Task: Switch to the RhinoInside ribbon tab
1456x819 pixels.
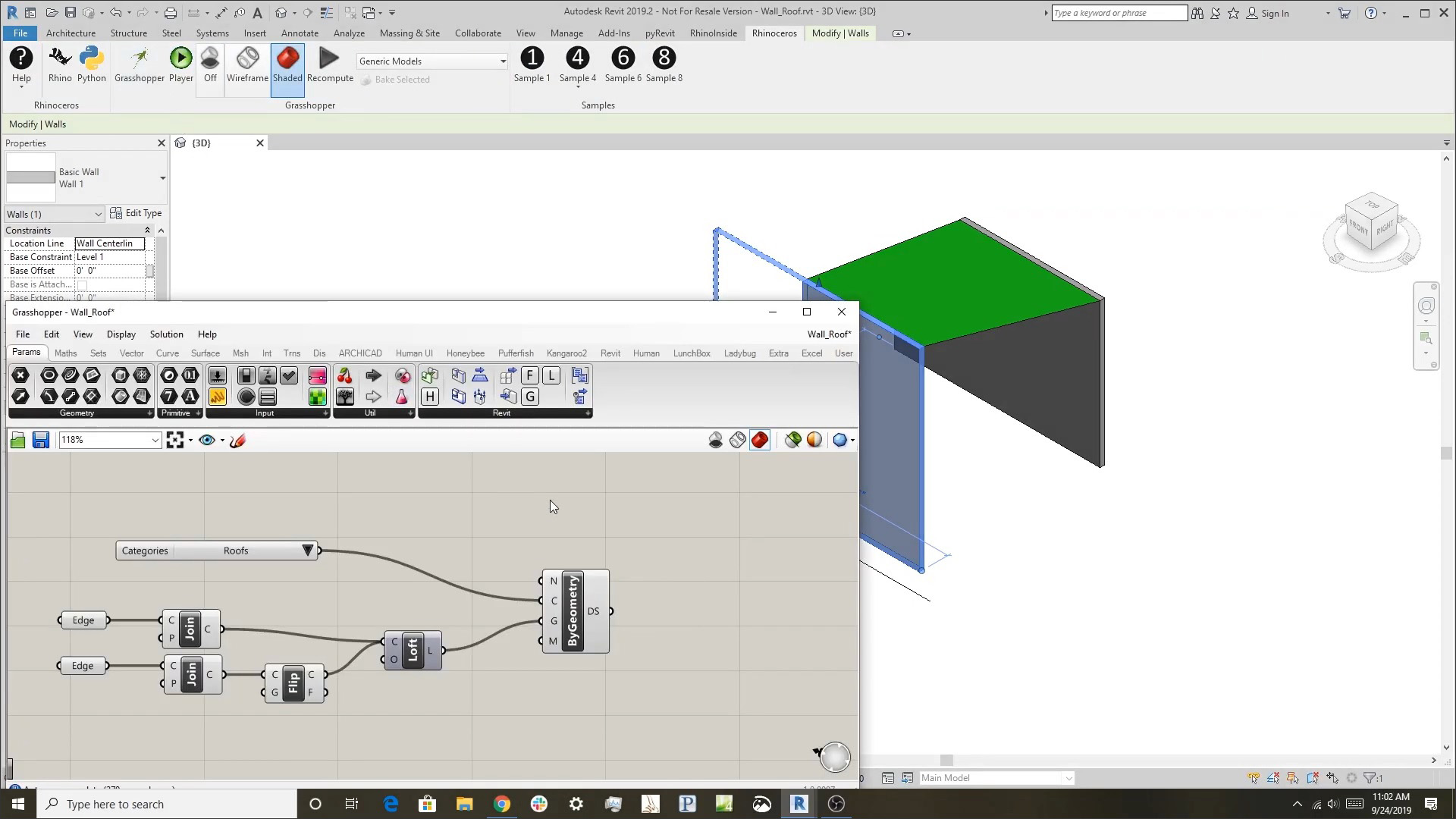Action: click(713, 33)
